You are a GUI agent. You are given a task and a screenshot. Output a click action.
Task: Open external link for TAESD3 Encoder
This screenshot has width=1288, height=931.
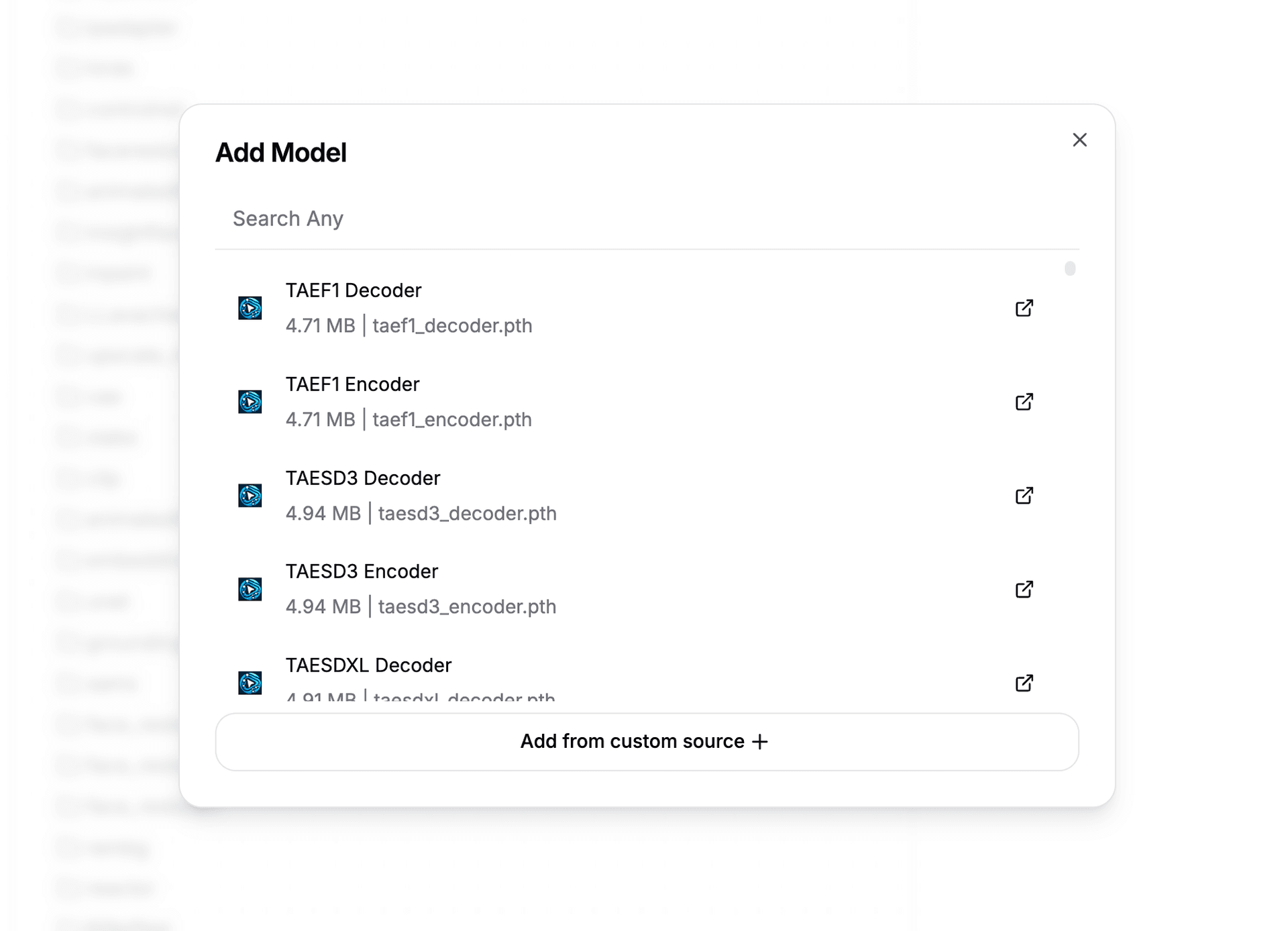tap(1024, 589)
